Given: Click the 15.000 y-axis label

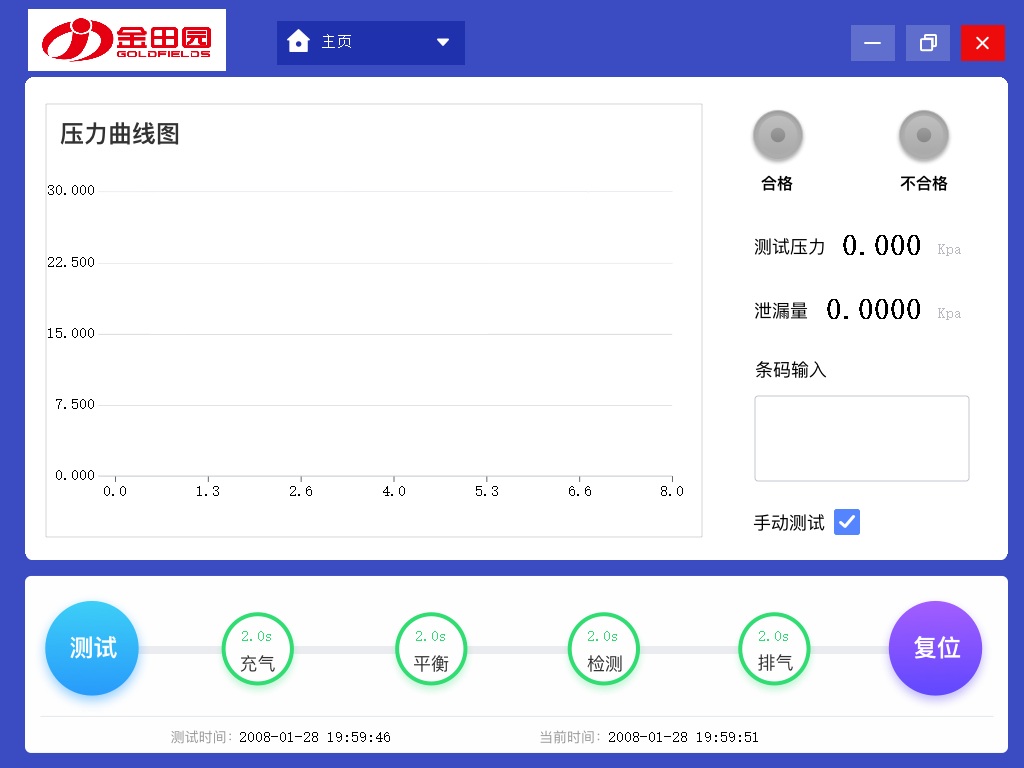Looking at the screenshot, I should [71, 333].
